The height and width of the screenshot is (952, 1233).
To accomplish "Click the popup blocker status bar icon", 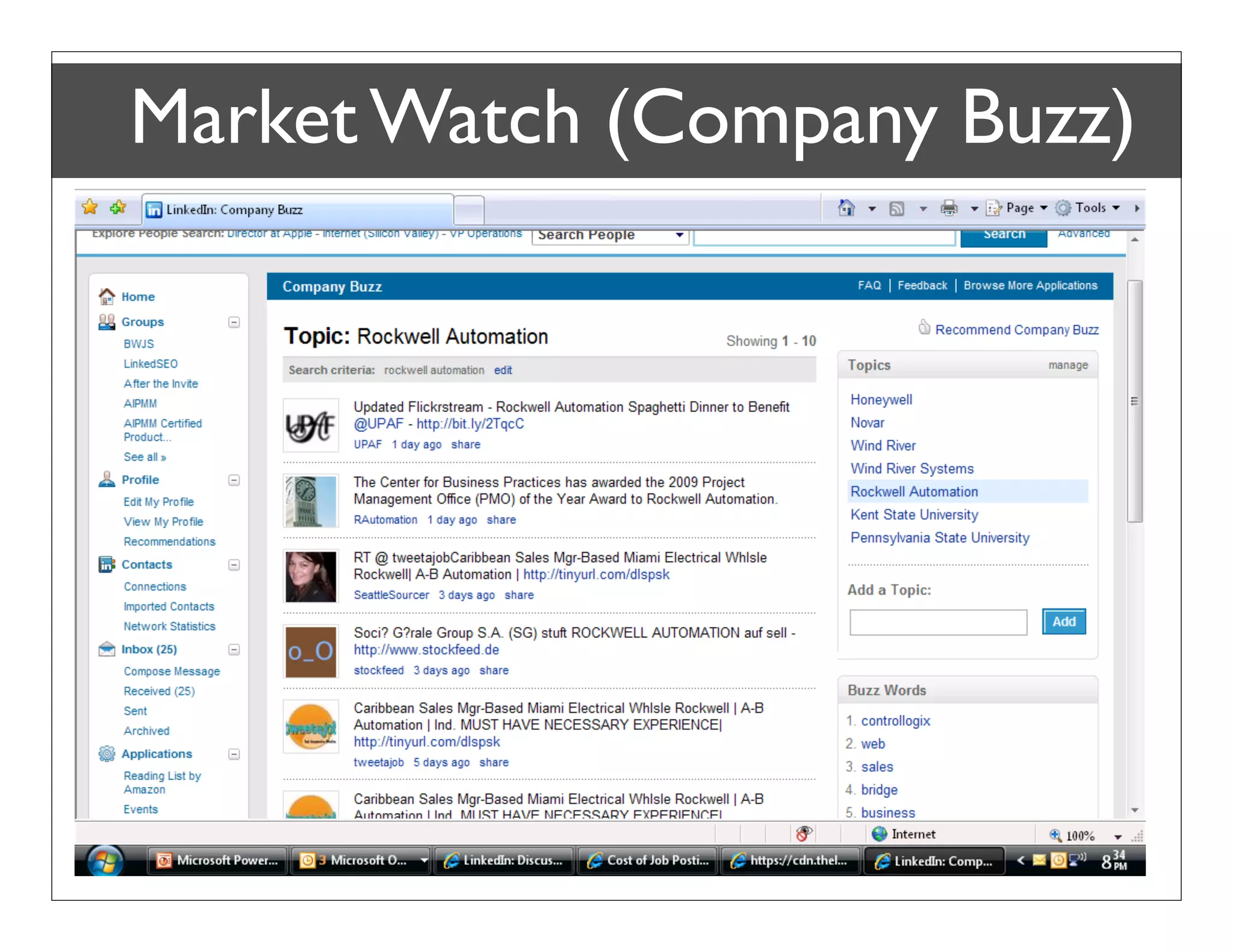I will point(804,834).
